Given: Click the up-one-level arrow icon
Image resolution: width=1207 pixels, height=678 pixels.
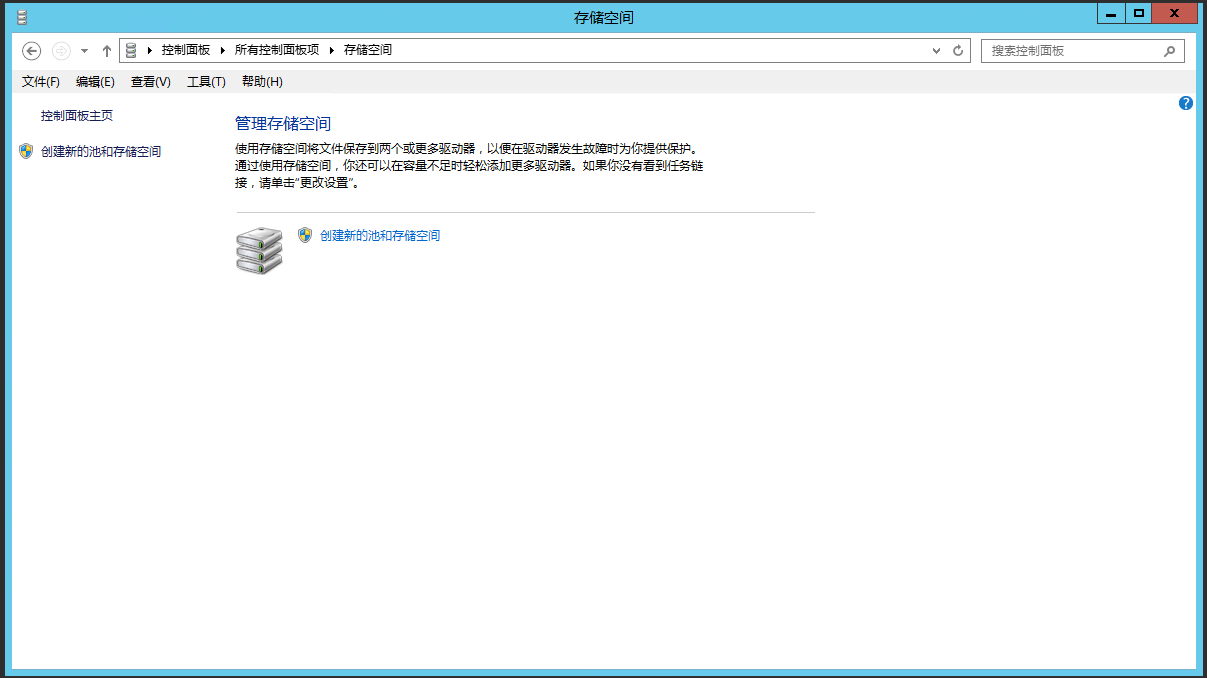Looking at the screenshot, I should [106, 50].
